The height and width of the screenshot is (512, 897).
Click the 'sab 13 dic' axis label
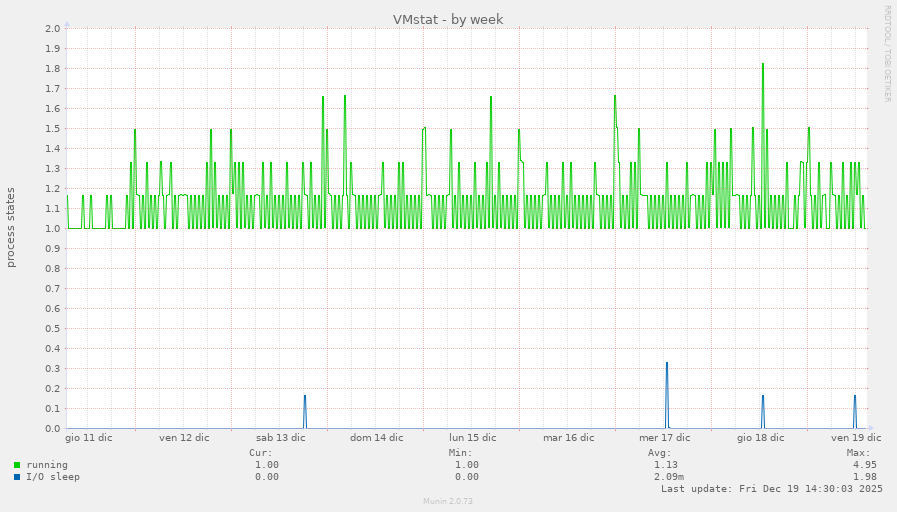point(280,438)
